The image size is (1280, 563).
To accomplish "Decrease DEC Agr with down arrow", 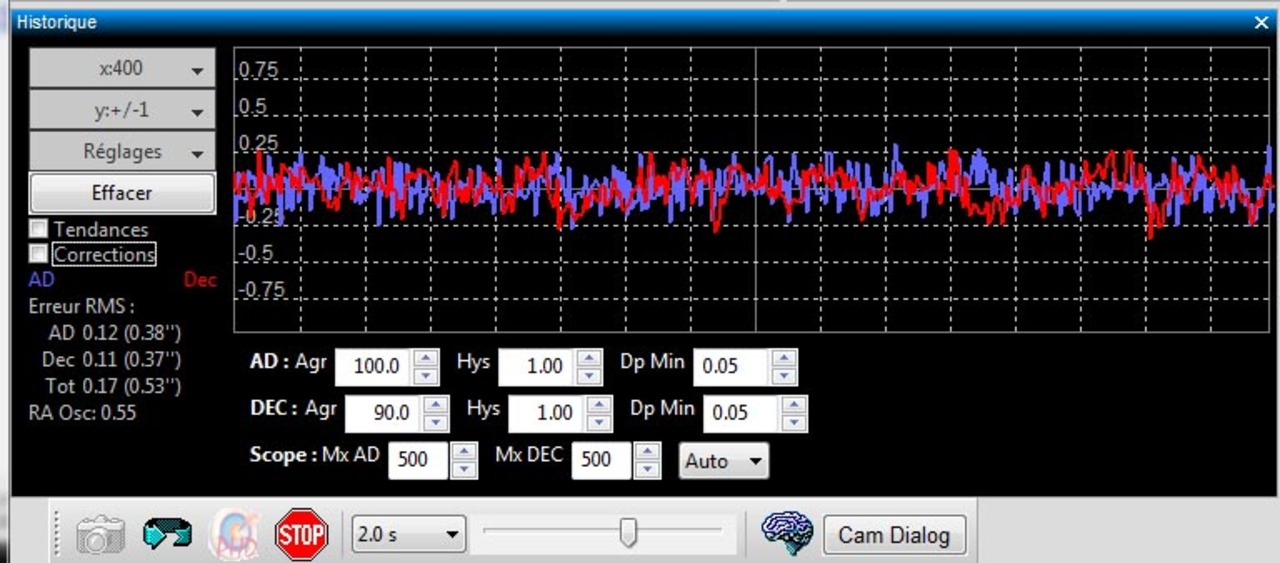I will pyautogui.click(x=437, y=423).
